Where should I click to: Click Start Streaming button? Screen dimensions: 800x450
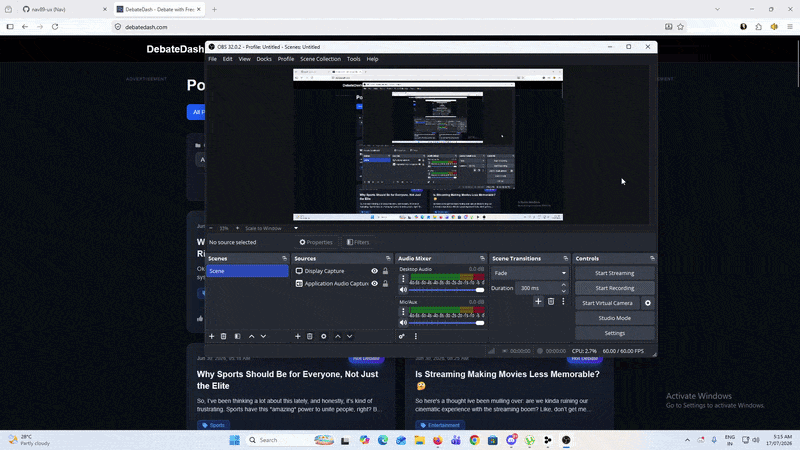[614, 273]
